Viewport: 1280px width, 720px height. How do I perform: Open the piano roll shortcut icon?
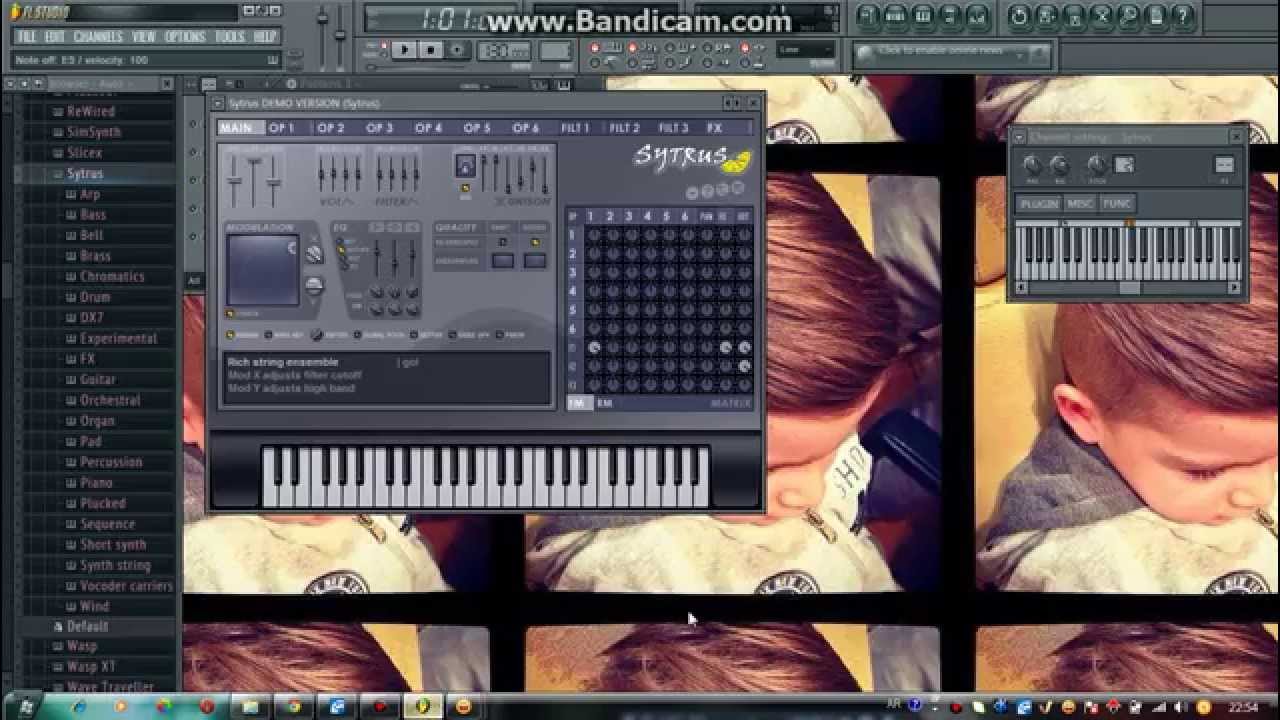pos(923,16)
